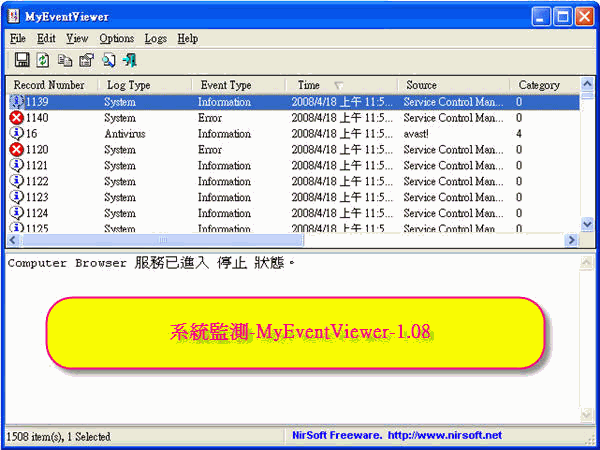Click the Refresh toolbar icon
Screen dimensions: 600x450
pos(43,60)
